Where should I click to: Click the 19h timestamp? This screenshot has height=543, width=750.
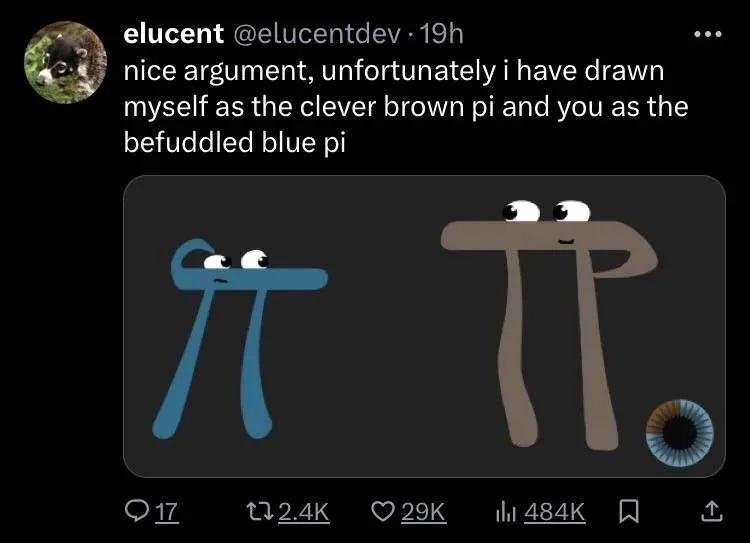pos(440,34)
